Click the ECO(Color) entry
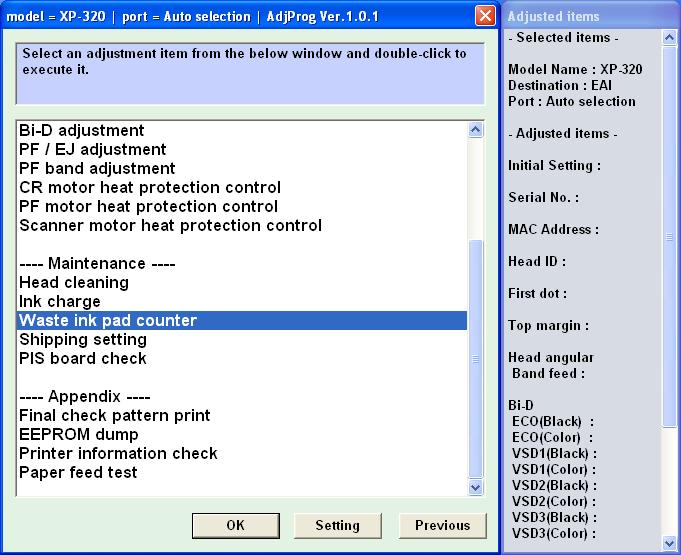681x555 pixels. (552, 438)
